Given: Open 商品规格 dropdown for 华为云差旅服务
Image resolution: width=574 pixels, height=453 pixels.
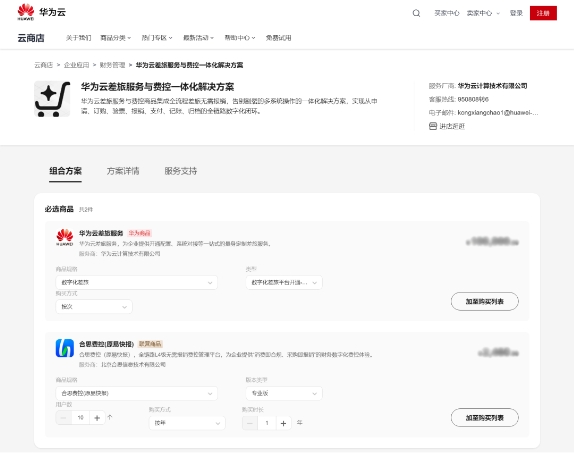Looking at the screenshot, I should click(137, 282).
